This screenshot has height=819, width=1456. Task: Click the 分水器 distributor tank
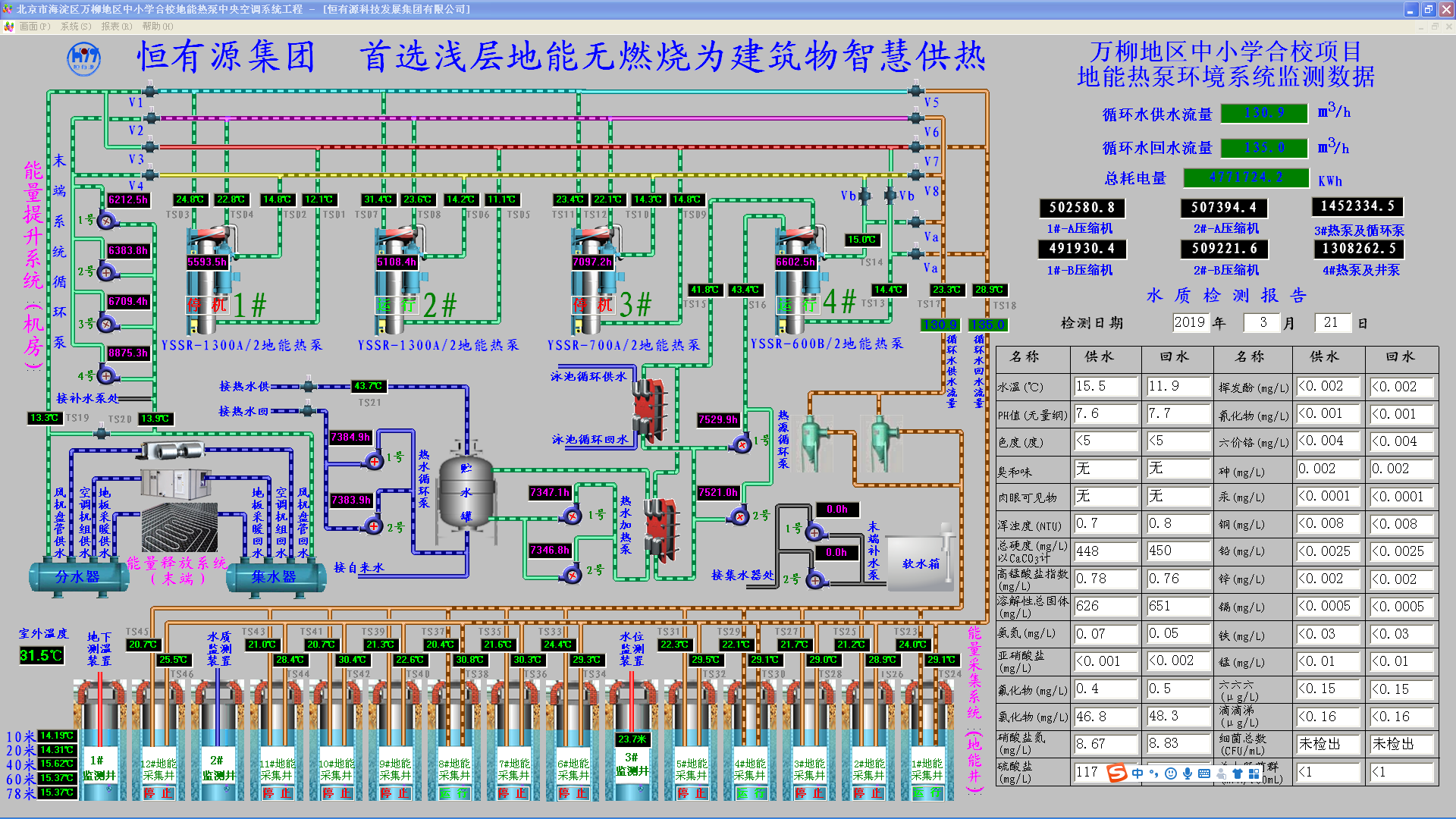[x=78, y=577]
